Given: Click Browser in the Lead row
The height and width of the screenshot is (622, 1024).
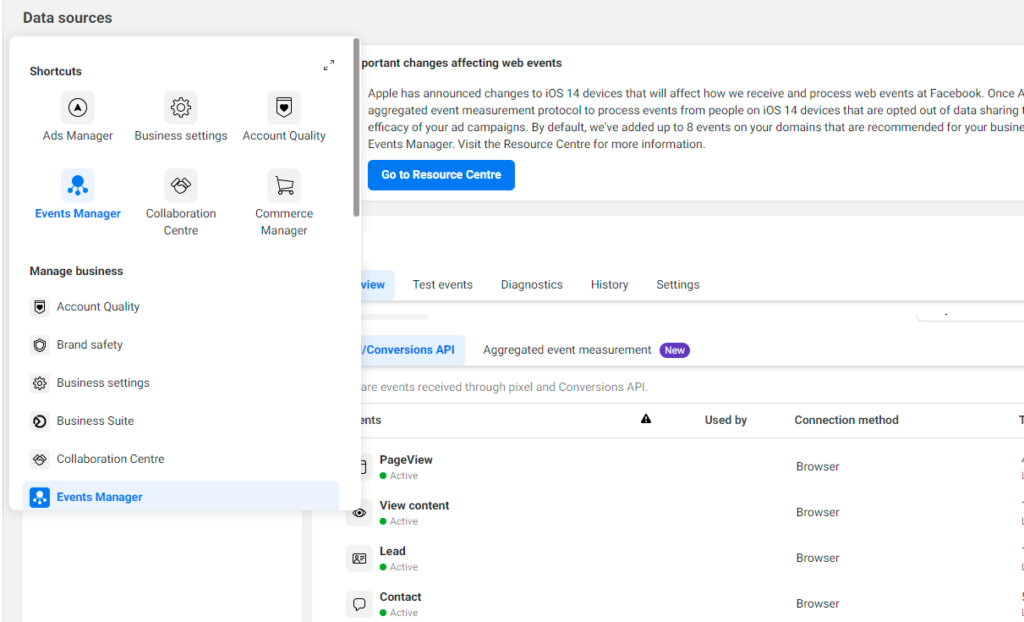Looking at the screenshot, I should 818,558.
